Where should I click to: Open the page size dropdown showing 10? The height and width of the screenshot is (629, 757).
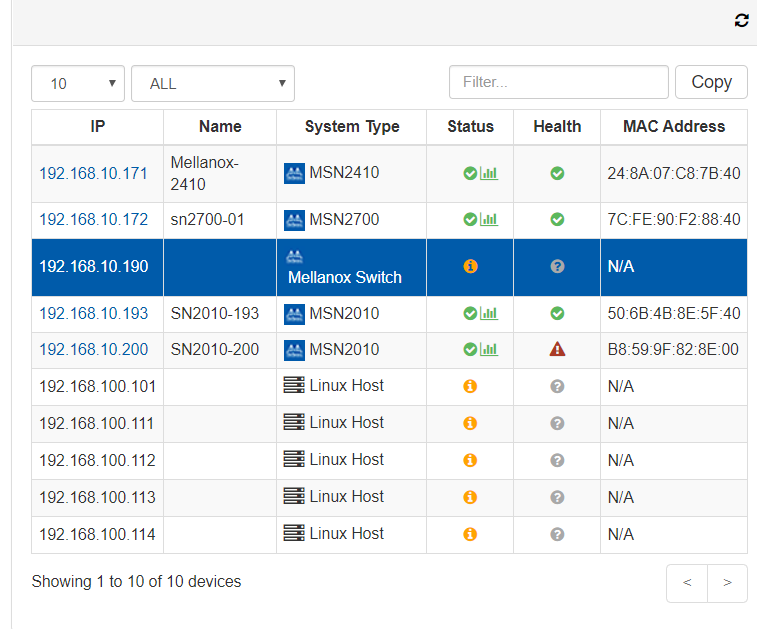click(x=78, y=84)
